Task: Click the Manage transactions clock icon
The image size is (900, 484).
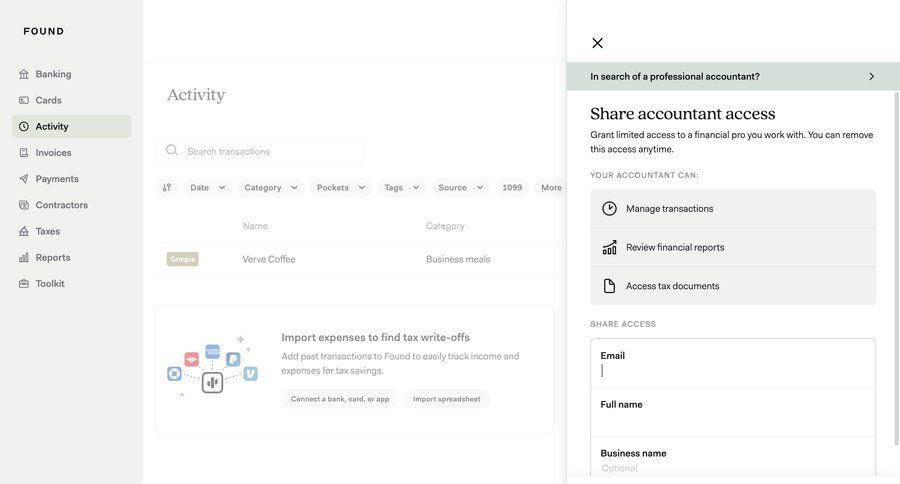Action: click(x=609, y=208)
